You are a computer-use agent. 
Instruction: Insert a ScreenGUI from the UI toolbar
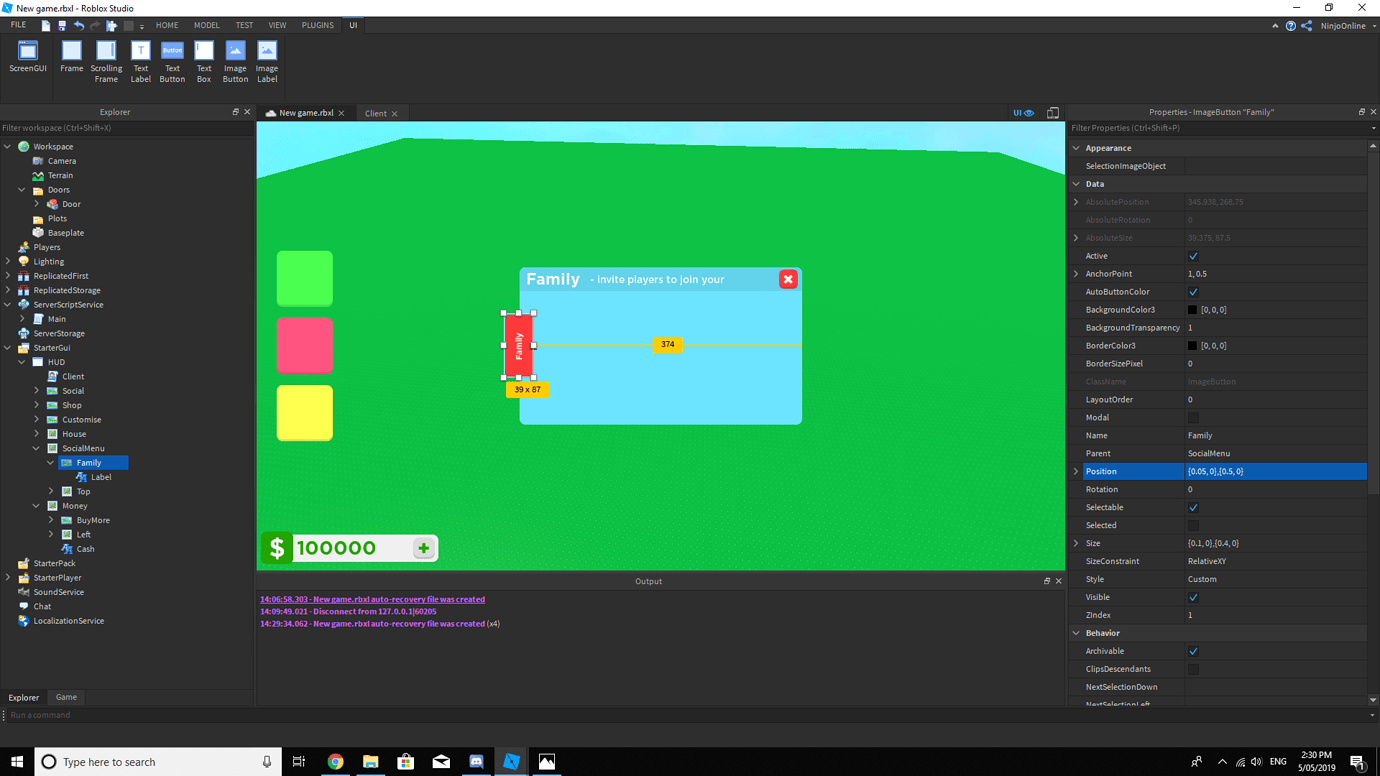point(27,55)
